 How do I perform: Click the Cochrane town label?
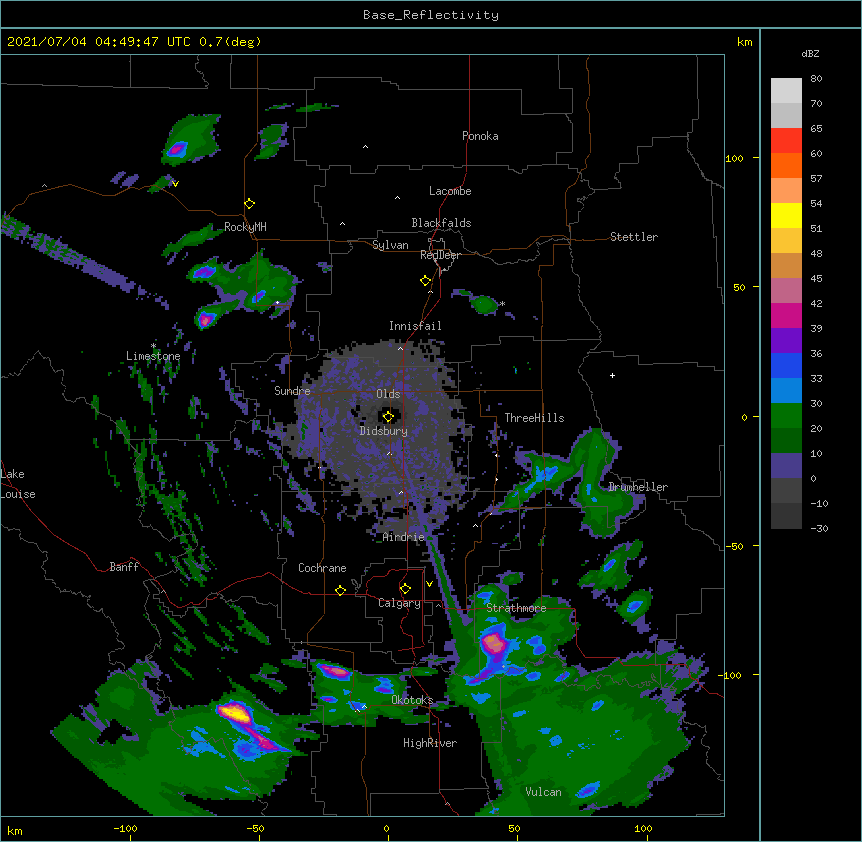(x=322, y=568)
